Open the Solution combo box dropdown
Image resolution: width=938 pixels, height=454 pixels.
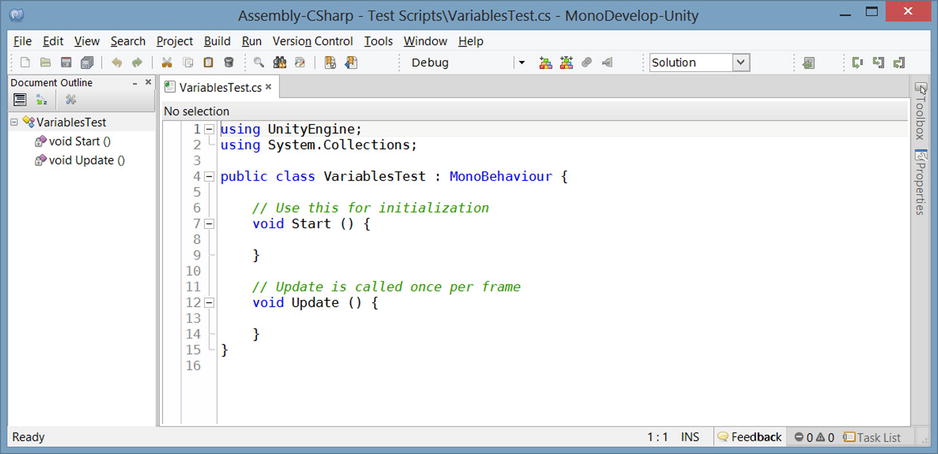coord(741,62)
